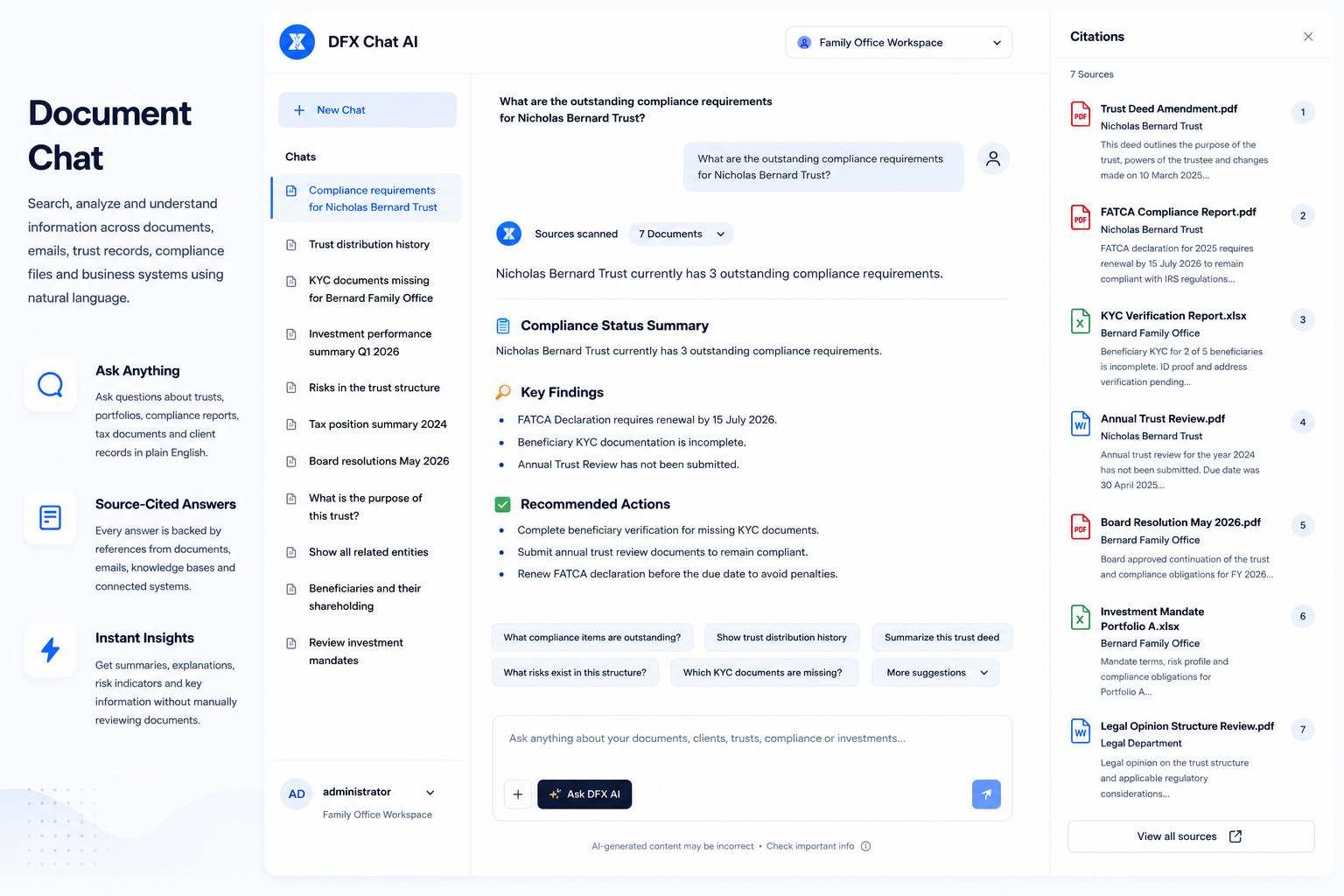Click the PDF icon for Trust Deed Amendment.pdf
The width and height of the screenshot is (1344, 896).
click(x=1081, y=115)
